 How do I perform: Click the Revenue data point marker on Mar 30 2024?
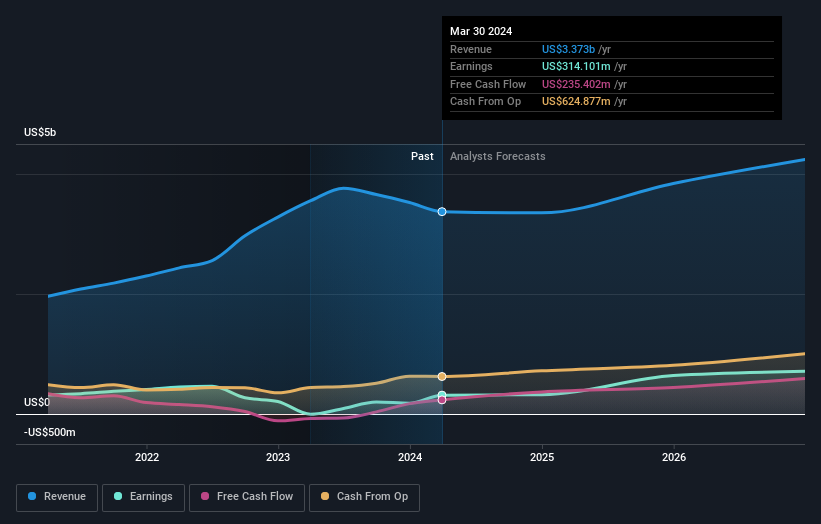[442, 211]
